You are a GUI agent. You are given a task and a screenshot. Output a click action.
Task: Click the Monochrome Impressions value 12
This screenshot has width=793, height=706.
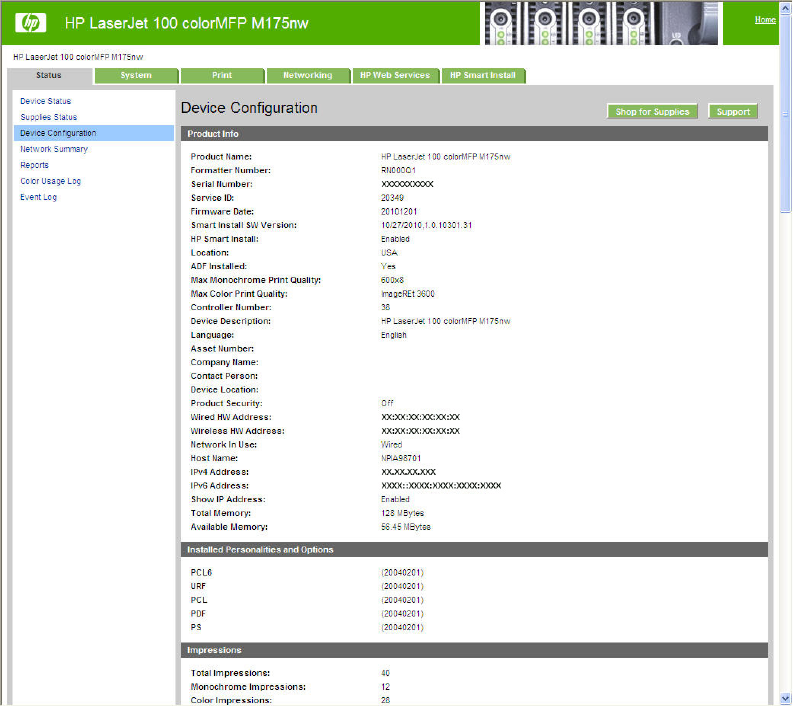[x=385, y=687]
